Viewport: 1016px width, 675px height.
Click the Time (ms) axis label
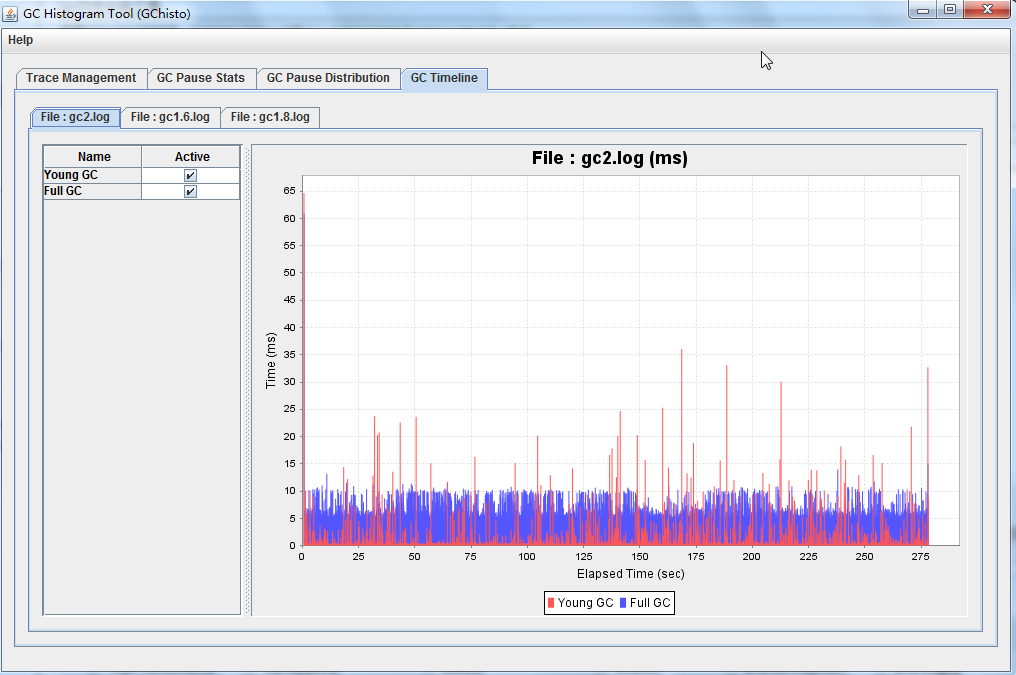271,361
